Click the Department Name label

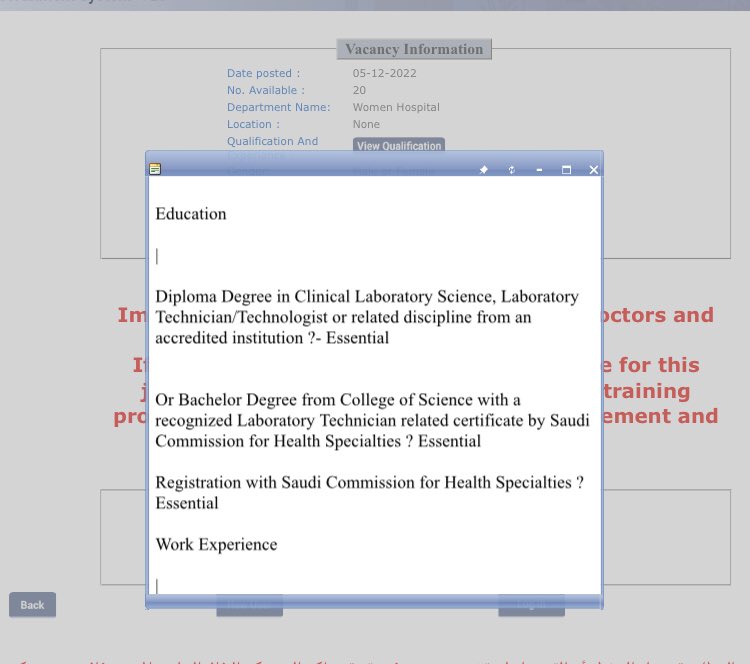[278, 107]
